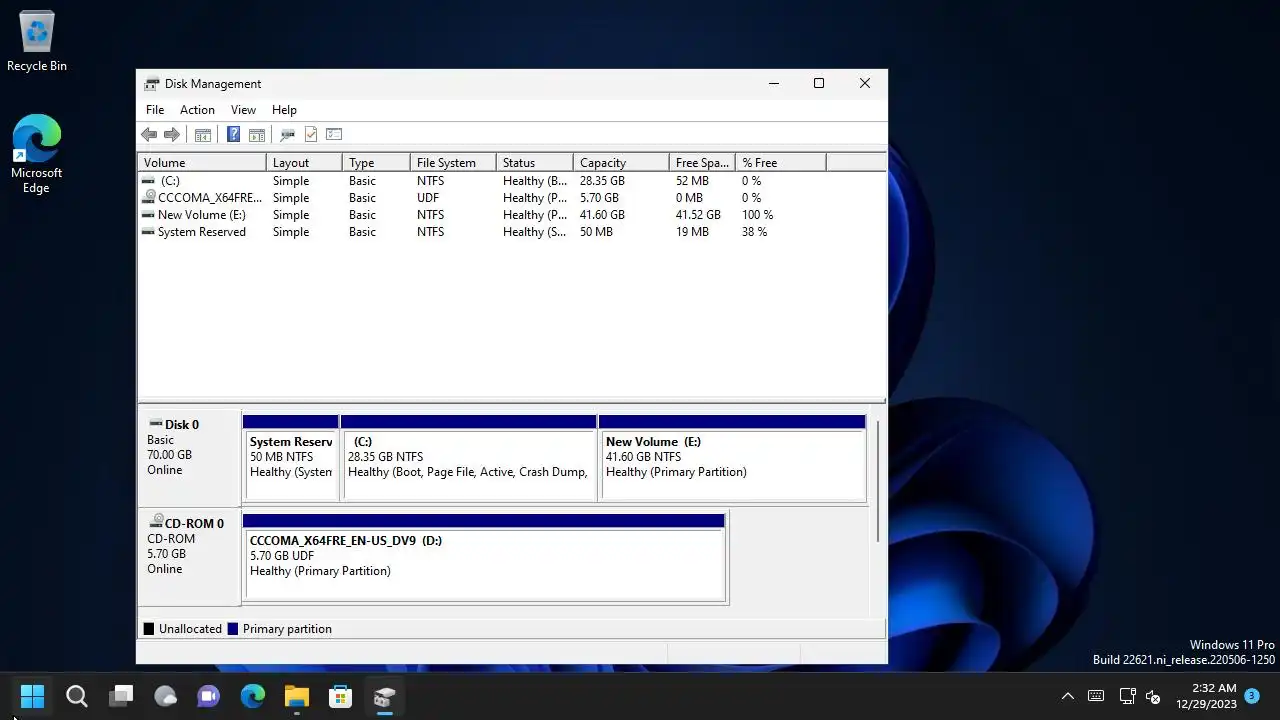
Task: Sort by the Capacity column header
Action: click(621, 162)
